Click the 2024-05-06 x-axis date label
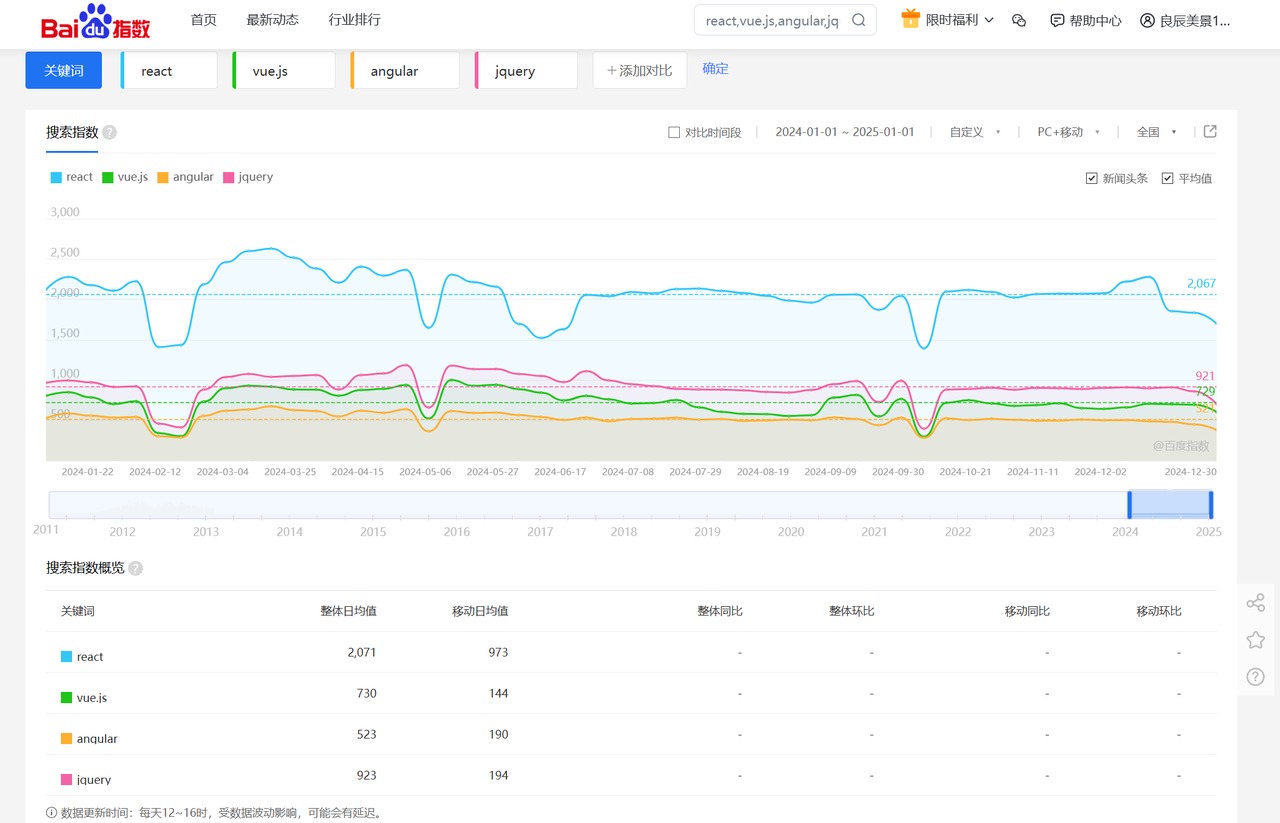The height and width of the screenshot is (823, 1280). 425,472
